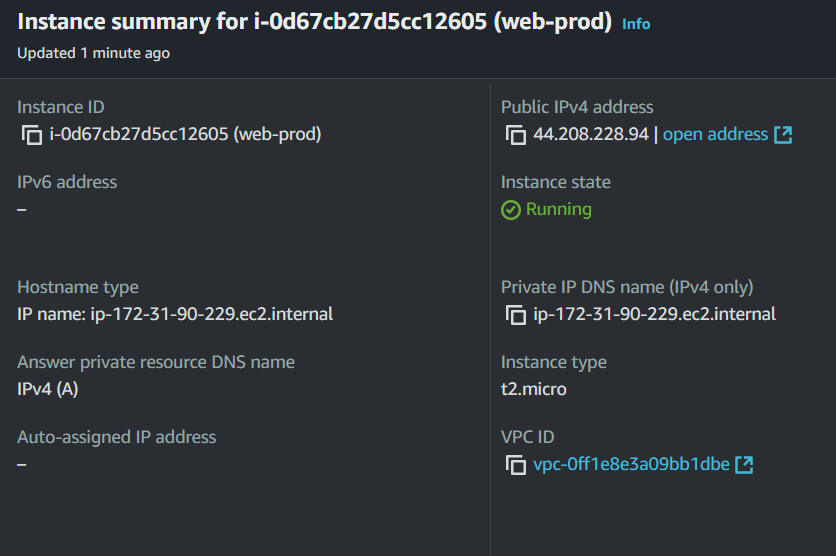Click the 44.208.228.94 IP address text
The height and width of the screenshot is (556, 836).
[591, 134]
